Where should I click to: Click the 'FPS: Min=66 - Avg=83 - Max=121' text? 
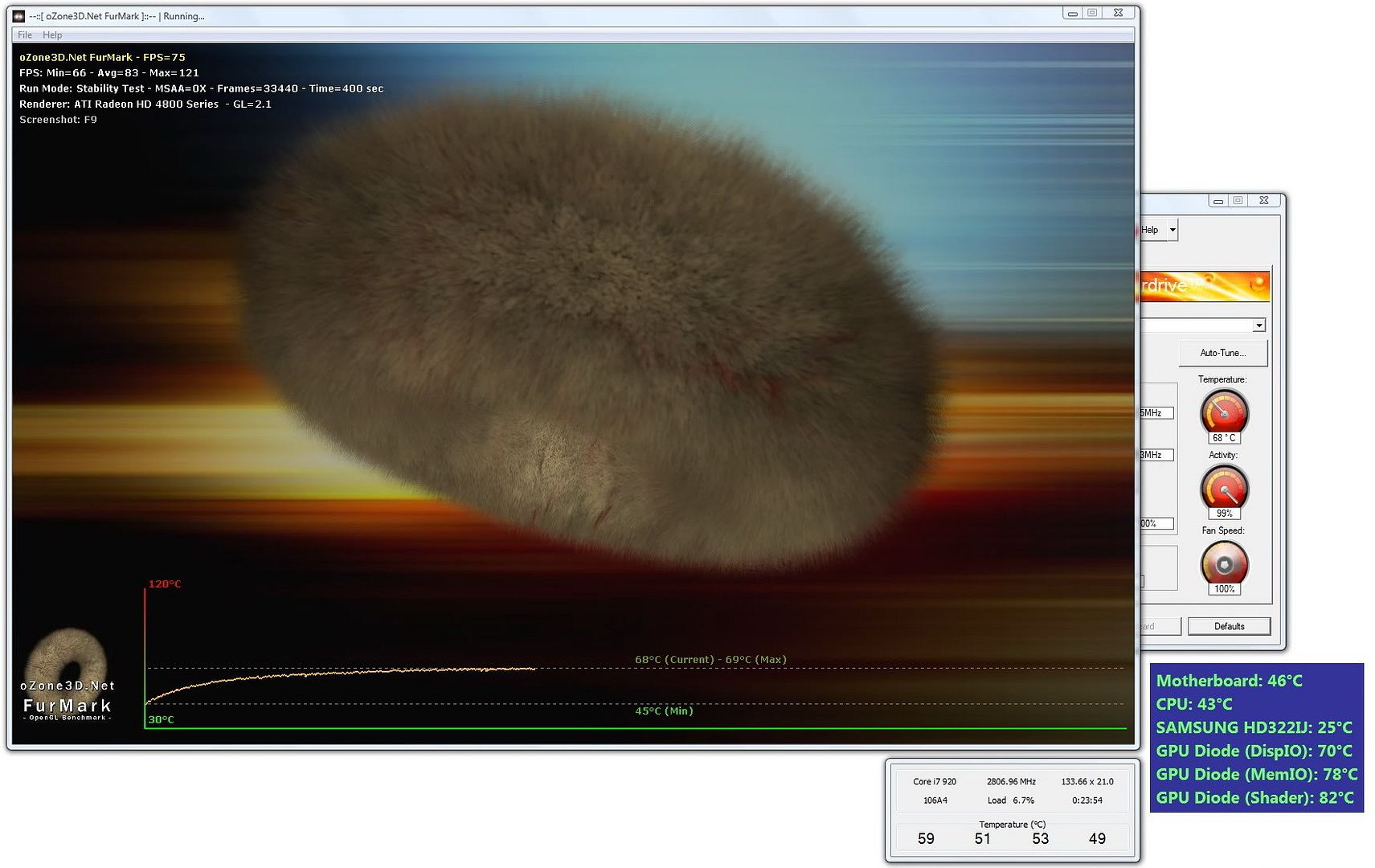coord(109,73)
